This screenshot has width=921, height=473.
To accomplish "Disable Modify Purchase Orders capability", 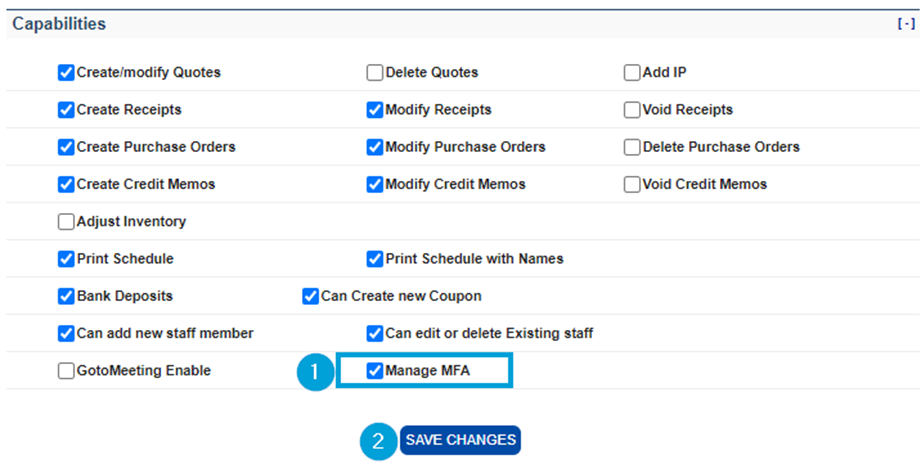I will point(375,147).
